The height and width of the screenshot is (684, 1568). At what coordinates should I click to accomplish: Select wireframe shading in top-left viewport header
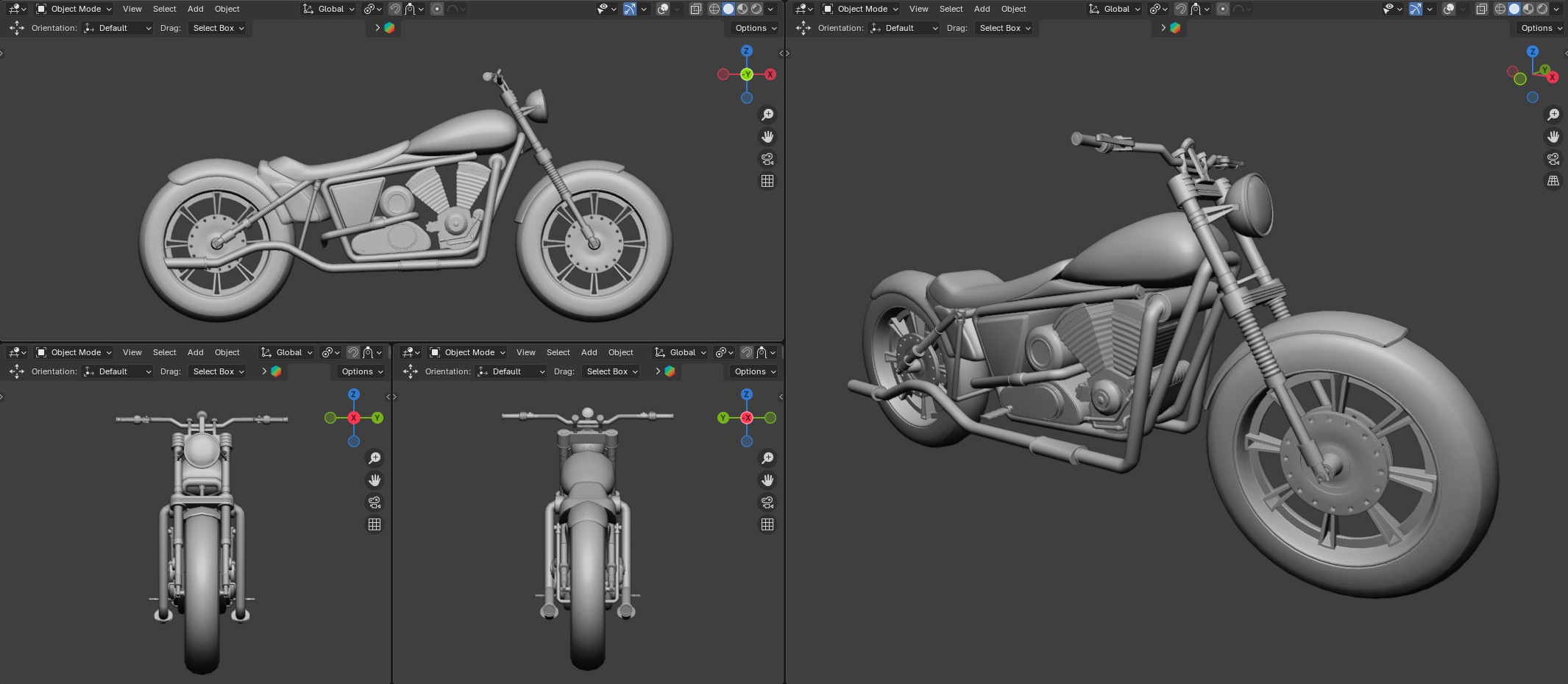(714, 9)
